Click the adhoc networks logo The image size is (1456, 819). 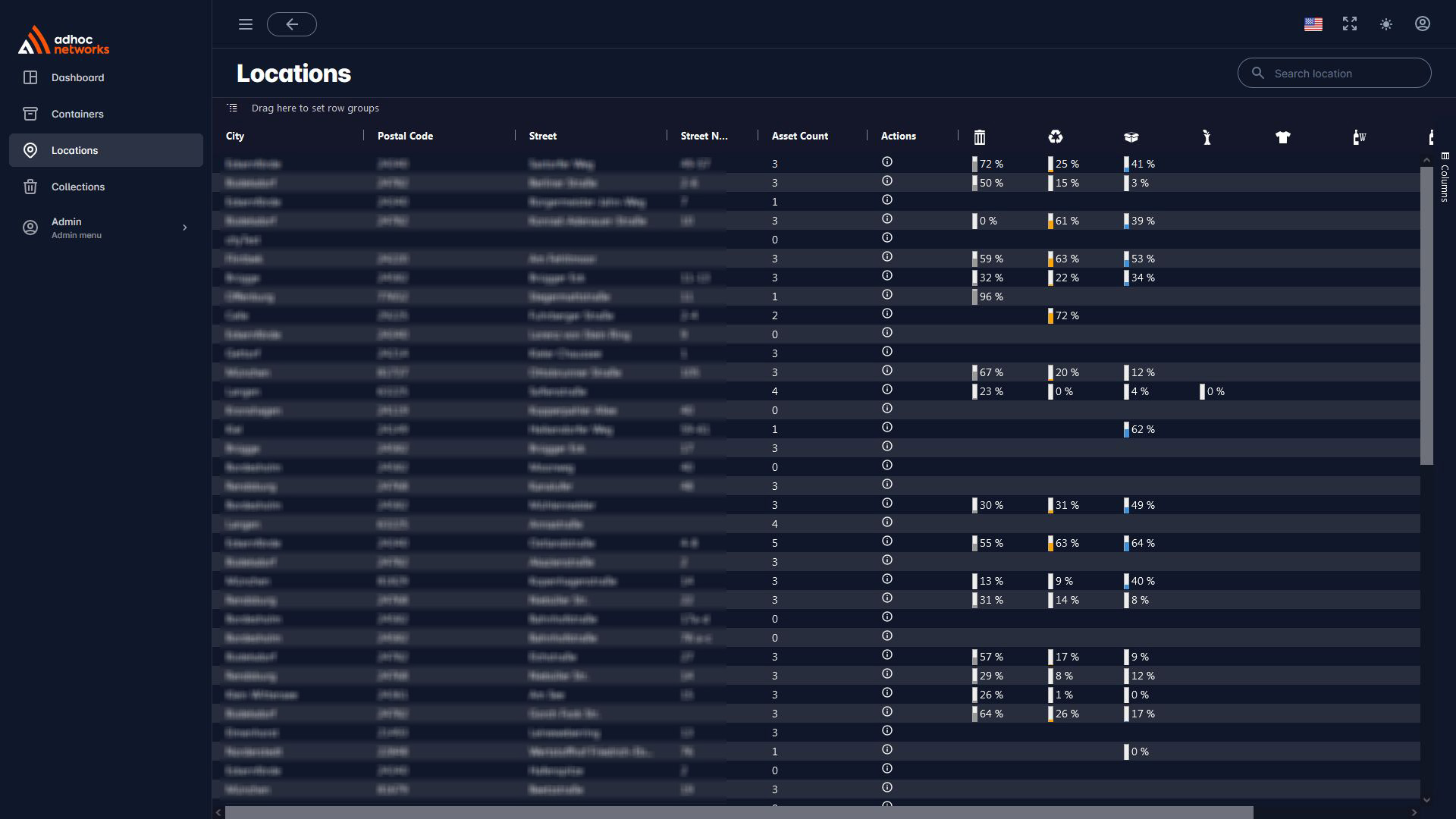click(64, 40)
